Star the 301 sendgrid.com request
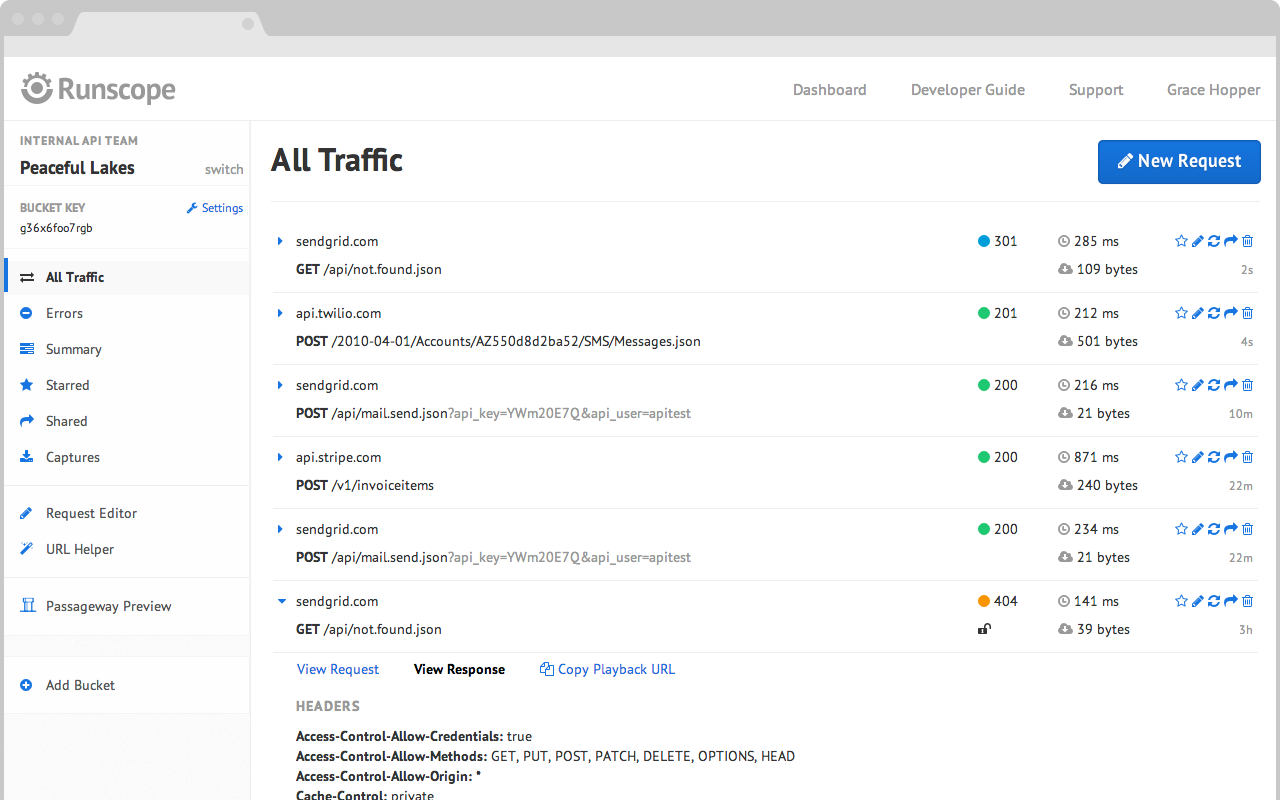 pyautogui.click(x=1181, y=241)
